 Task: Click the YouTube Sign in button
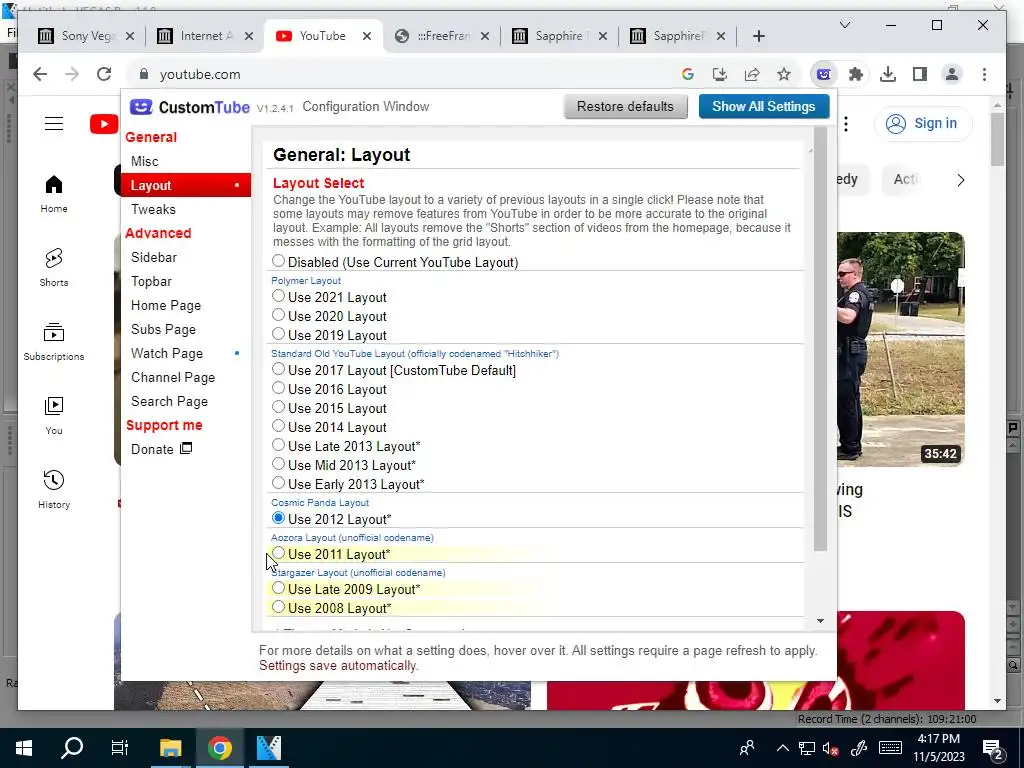tap(923, 123)
